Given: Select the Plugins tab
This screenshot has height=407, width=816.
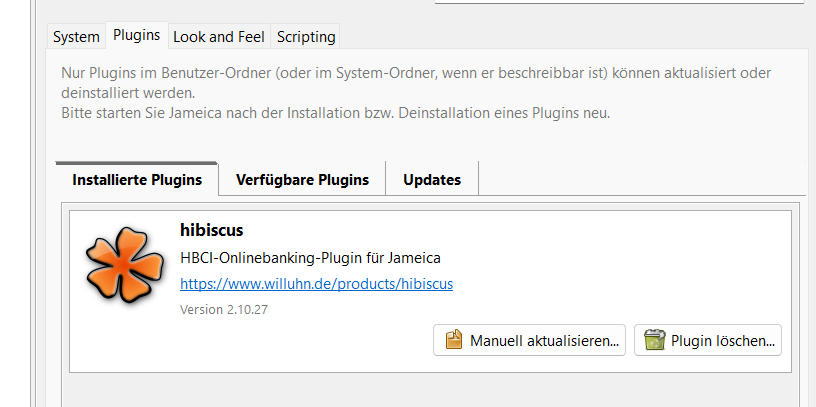Looking at the screenshot, I should coord(137,35).
